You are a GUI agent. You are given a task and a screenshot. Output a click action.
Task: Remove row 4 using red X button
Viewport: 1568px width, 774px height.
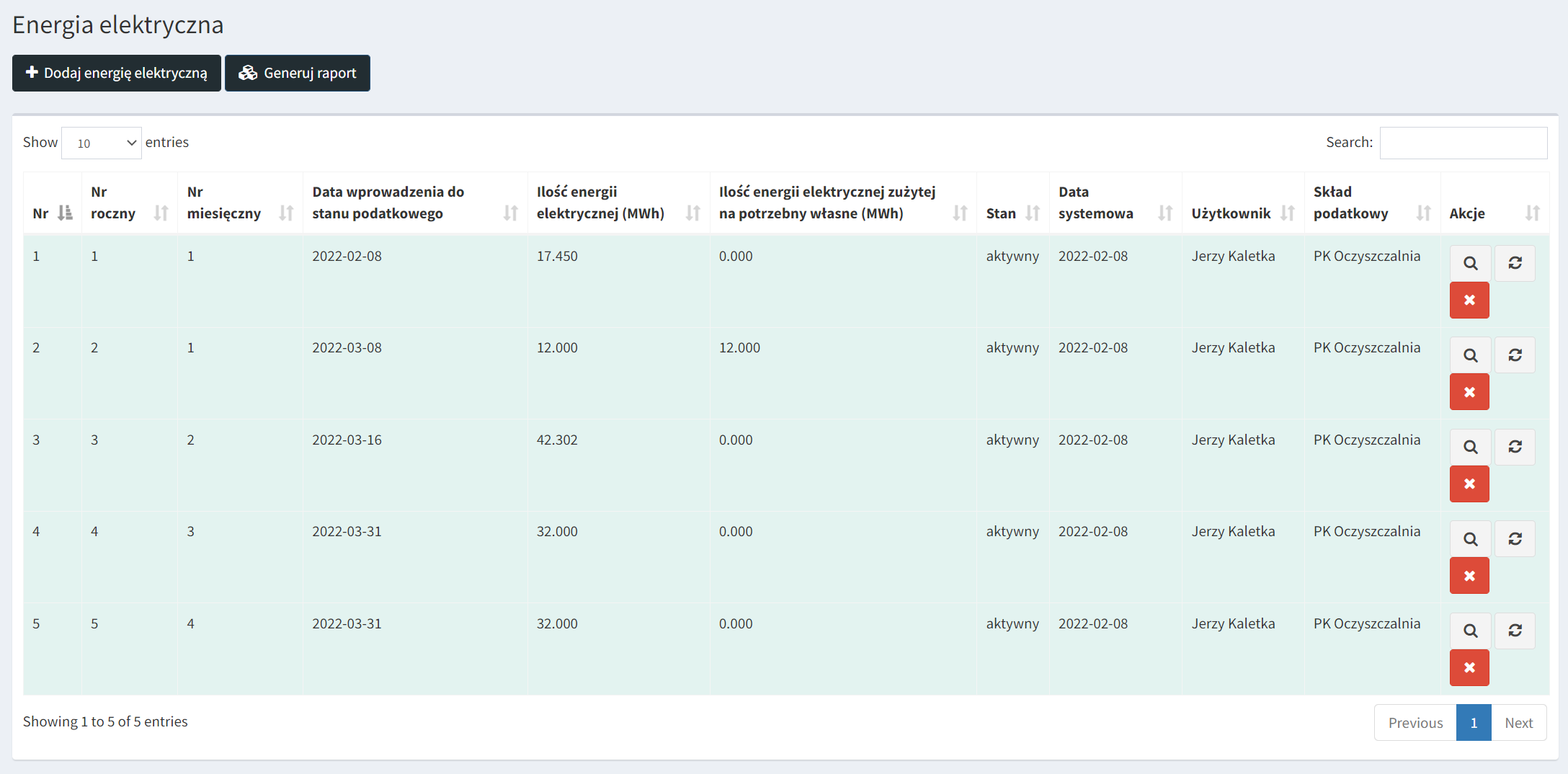tap(1469, 576)
